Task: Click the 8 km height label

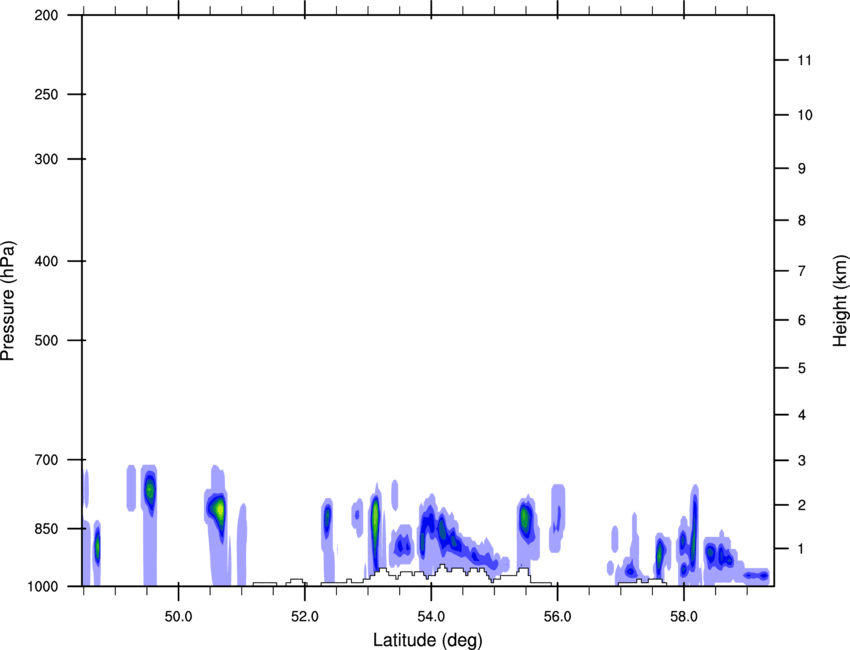Action: (802, 220)
